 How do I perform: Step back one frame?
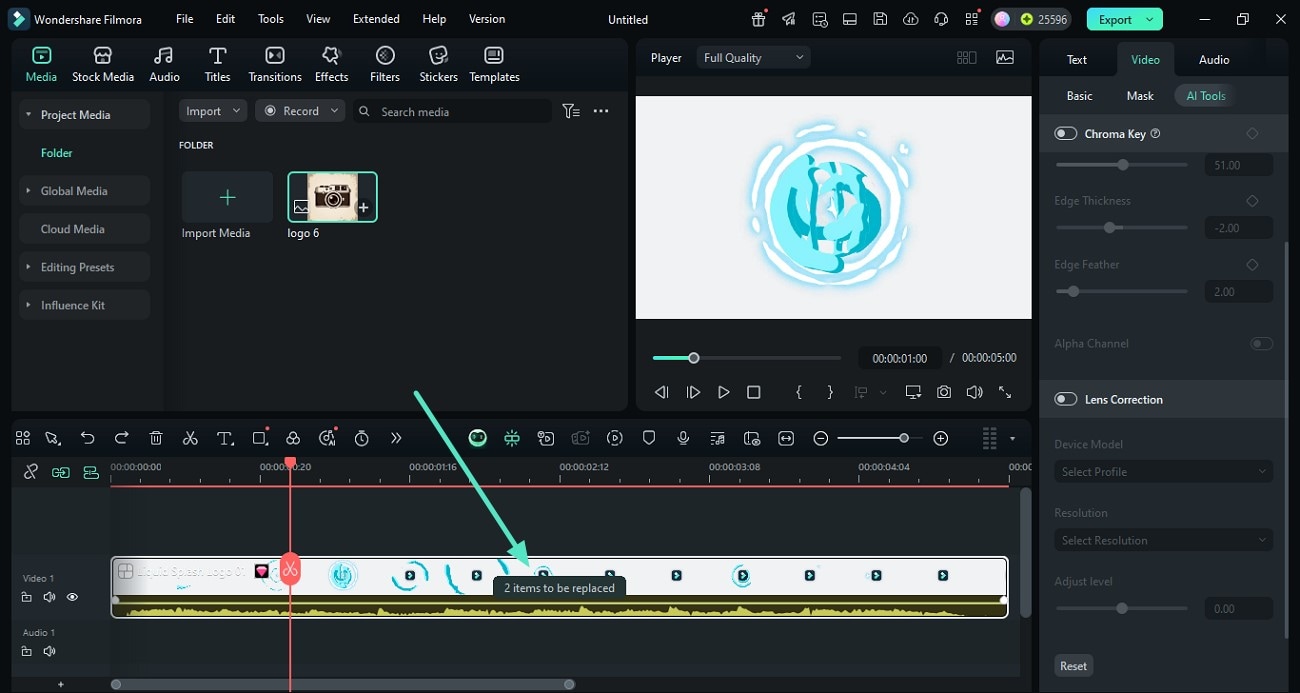tap(661, 393)
